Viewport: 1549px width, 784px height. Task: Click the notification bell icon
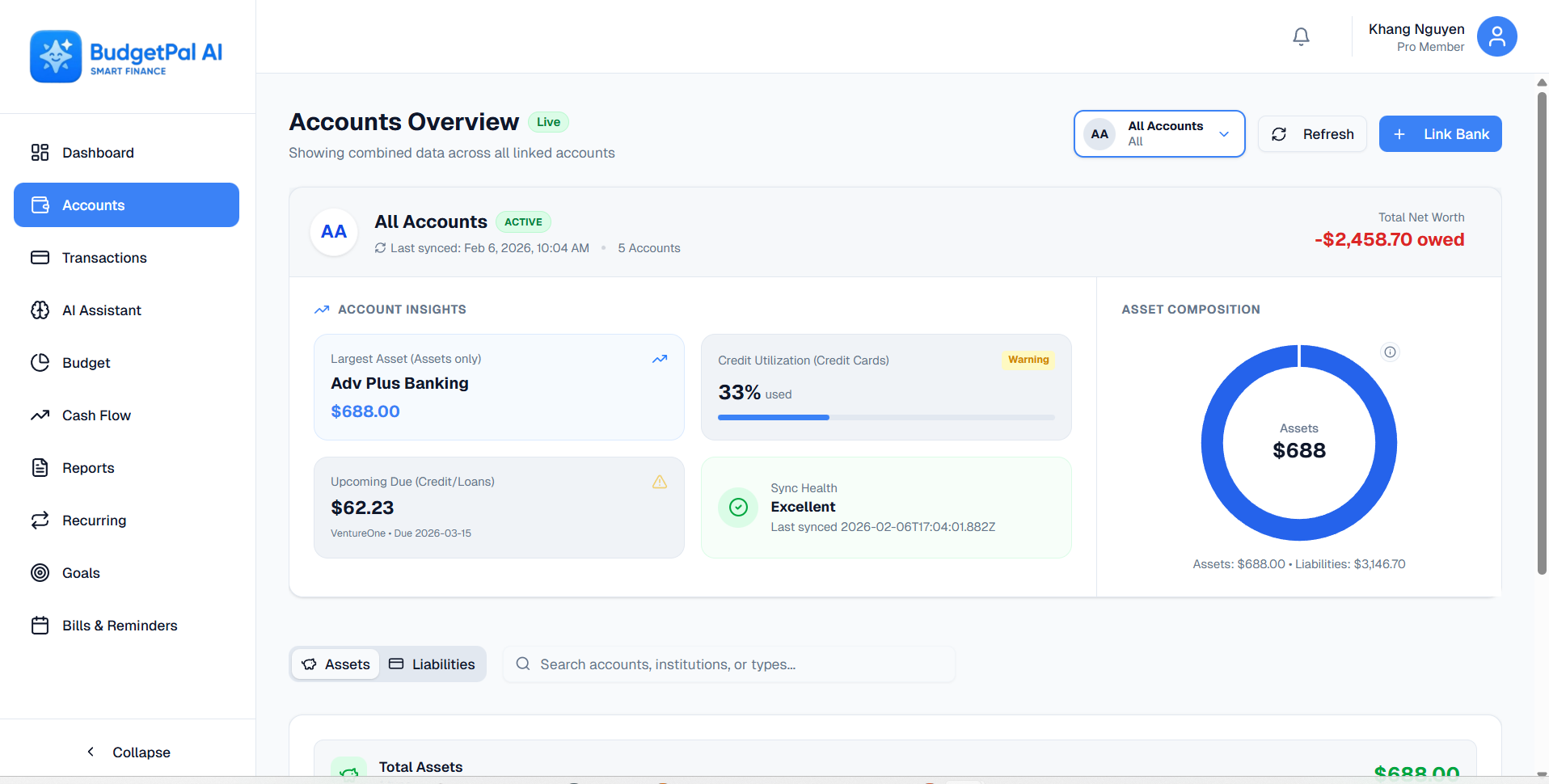click(1301, 36)
